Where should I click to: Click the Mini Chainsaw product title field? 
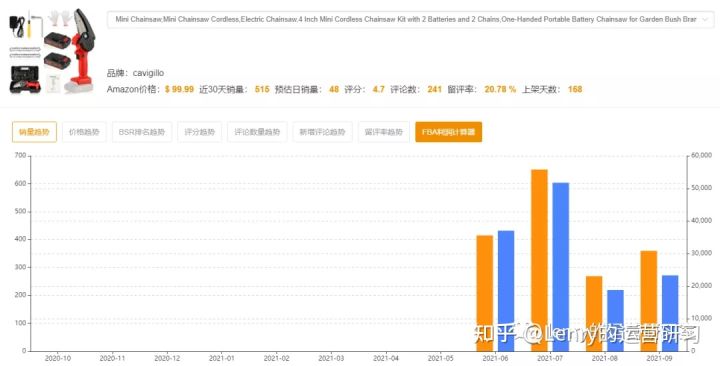[410, 20]
